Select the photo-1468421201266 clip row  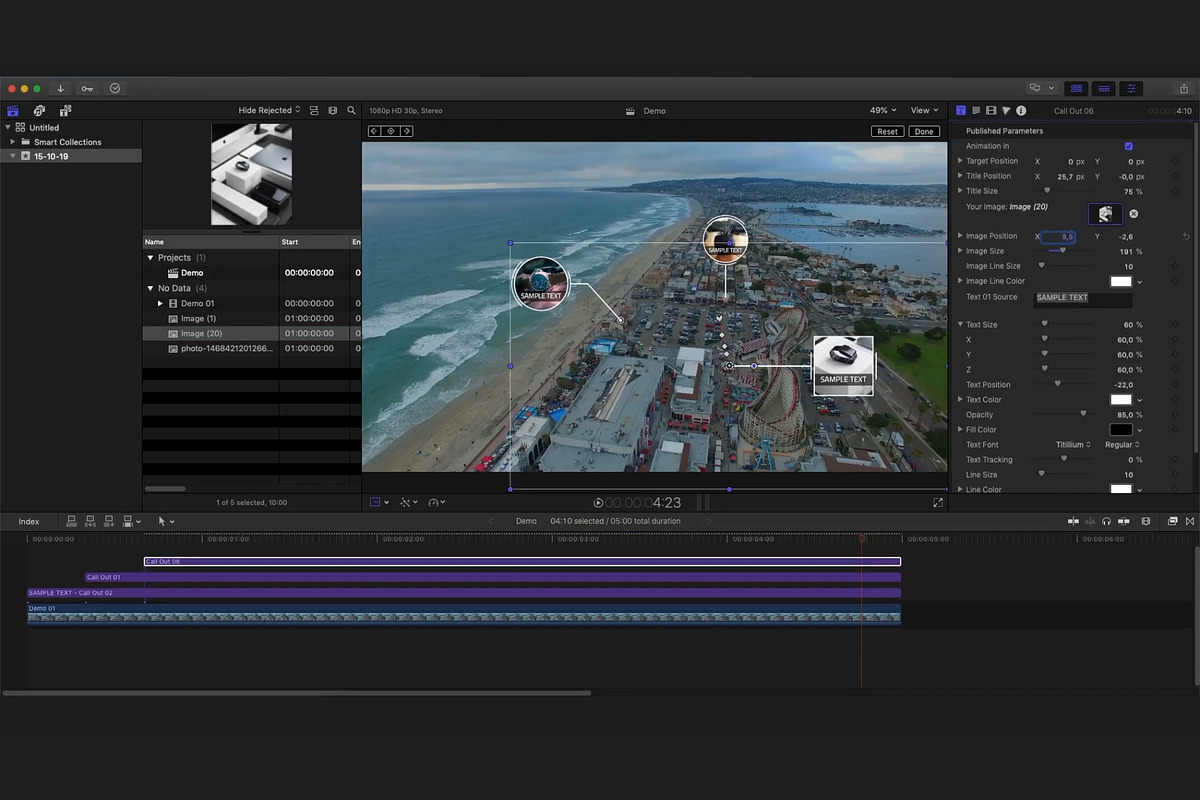pos(252,348)
